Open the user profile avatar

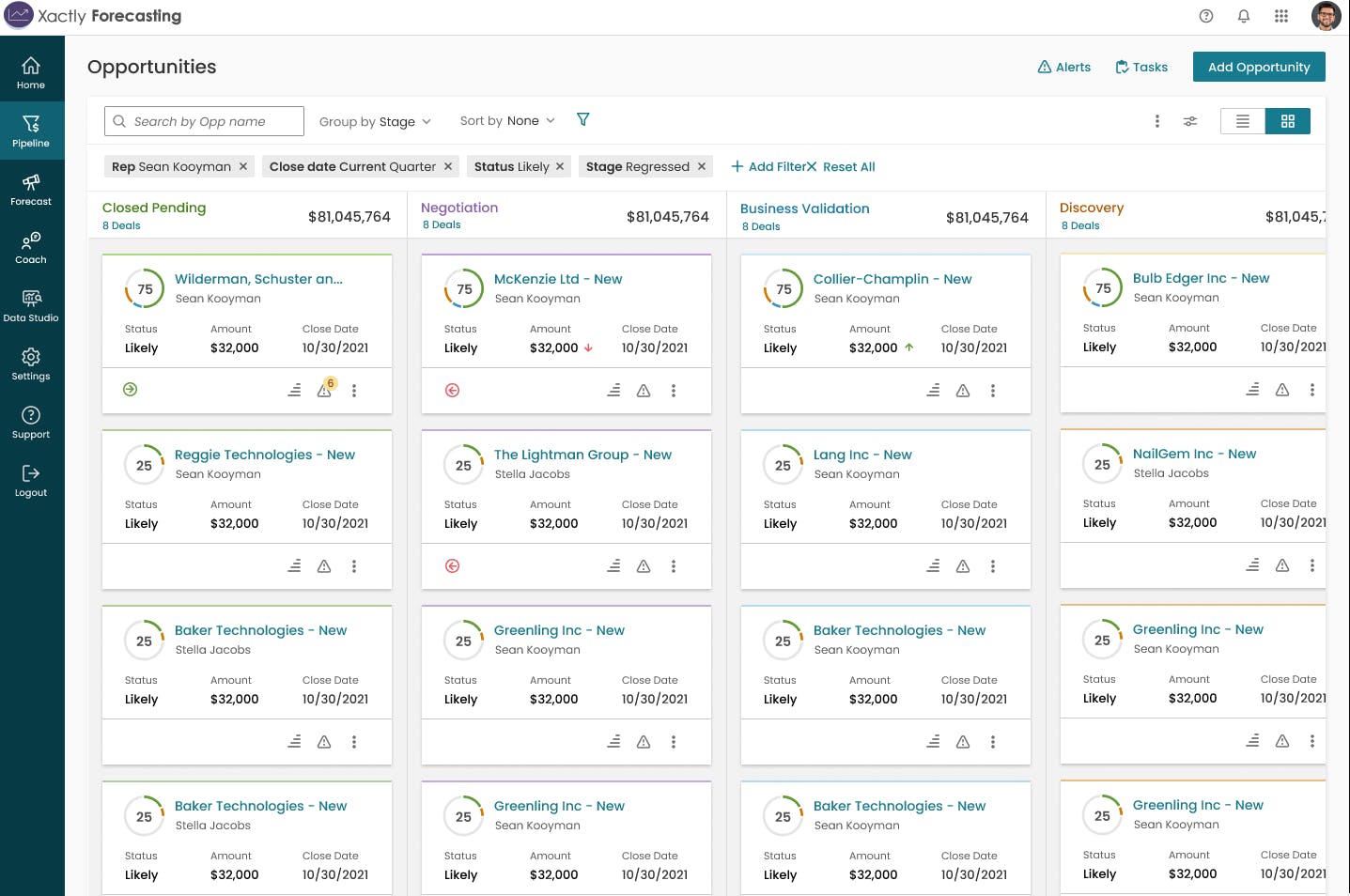click(x=1326, y=16)
